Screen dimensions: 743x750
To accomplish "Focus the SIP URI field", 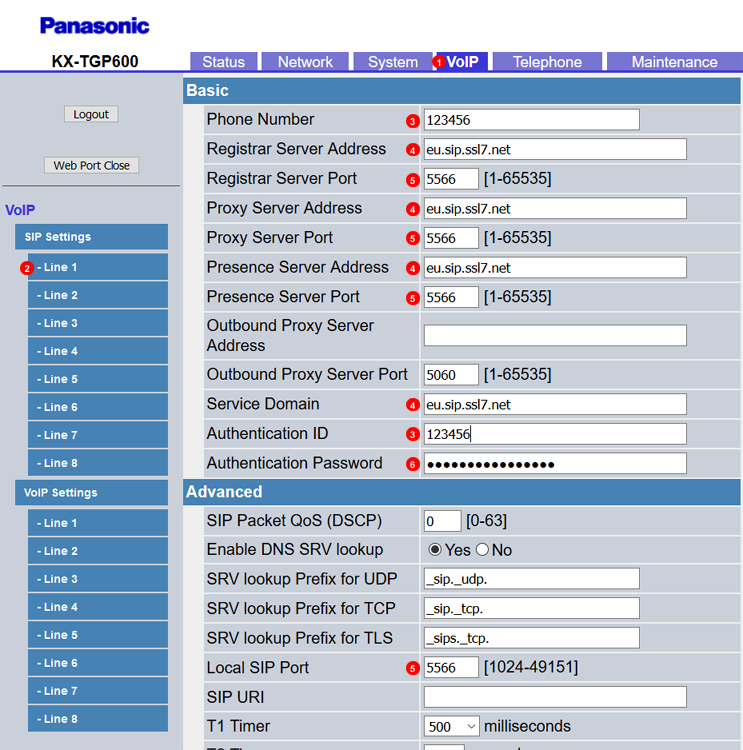I will pyautogui.click(x=555, y=697).
